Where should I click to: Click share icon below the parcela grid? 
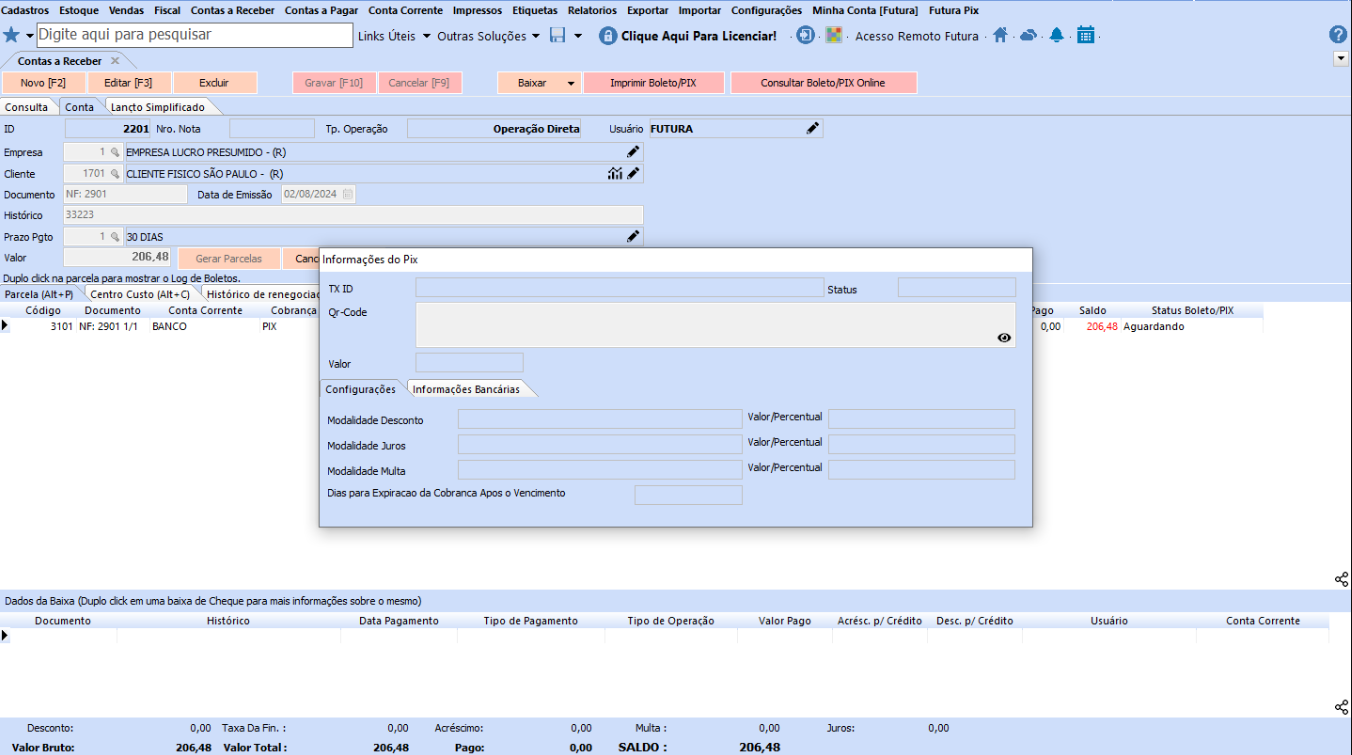tap(1342, 579)
